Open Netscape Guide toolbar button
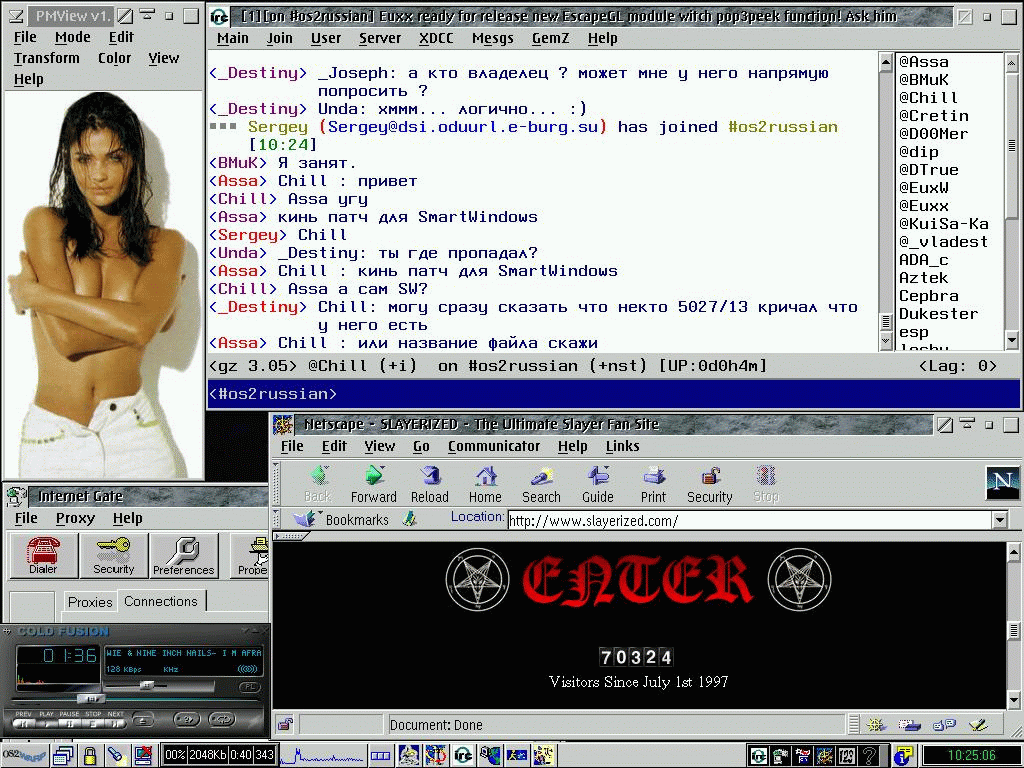The image size is (1024, 768). [x=598, y=484]
